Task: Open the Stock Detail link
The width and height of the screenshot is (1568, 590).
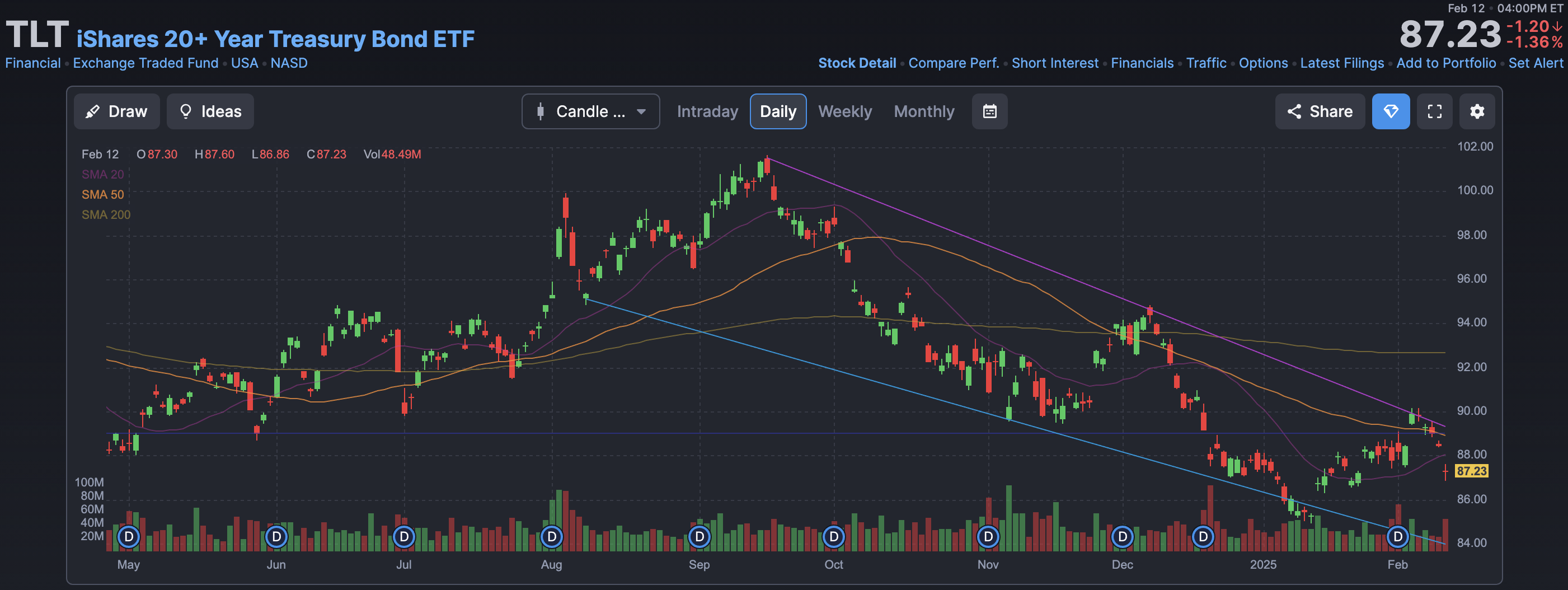Action: [857, 63]
